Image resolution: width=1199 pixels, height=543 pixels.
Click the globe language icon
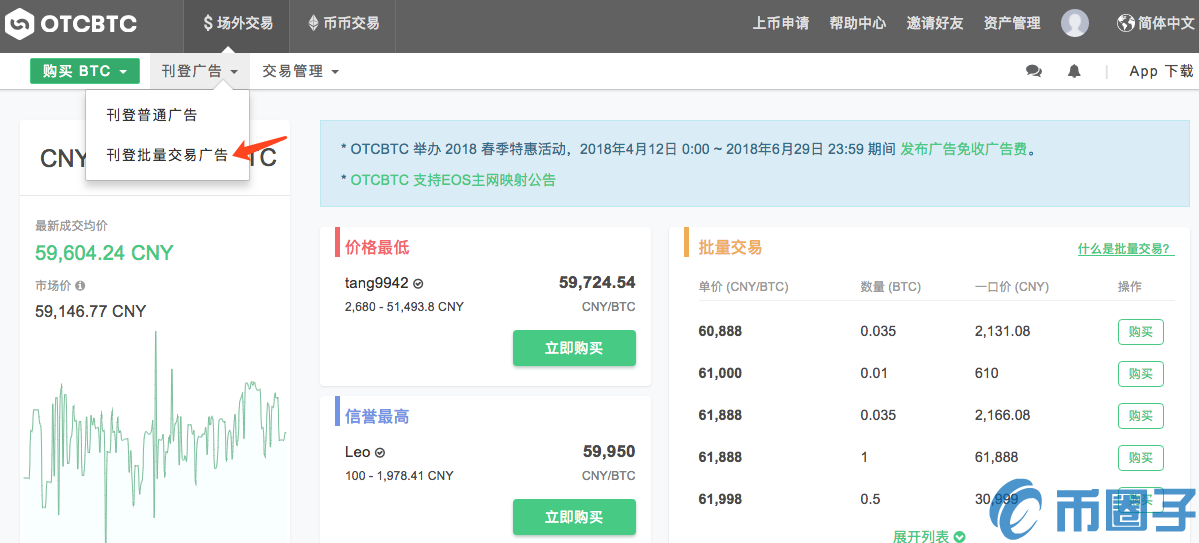1125,23
